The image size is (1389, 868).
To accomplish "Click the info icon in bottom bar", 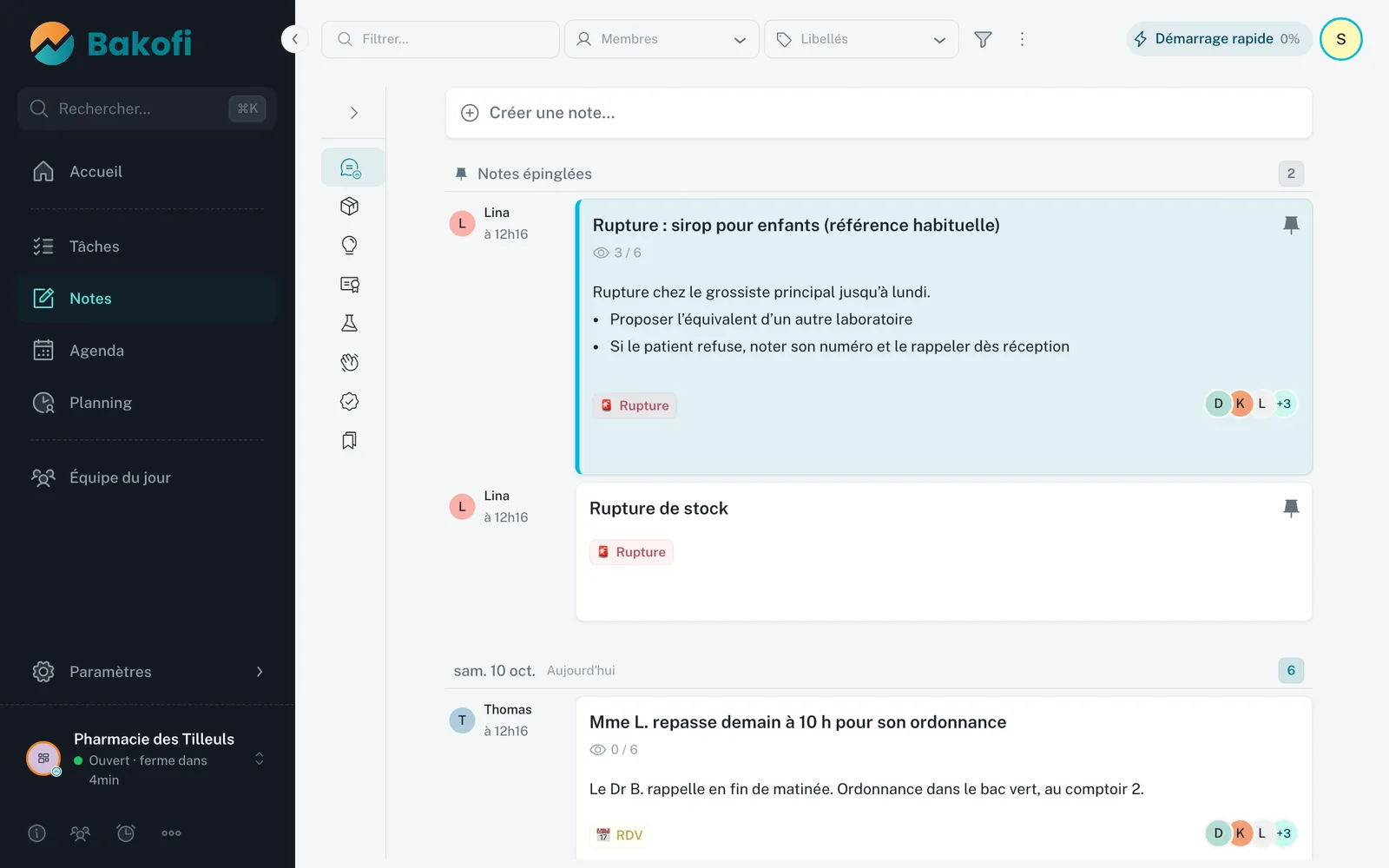I will 36,833.
